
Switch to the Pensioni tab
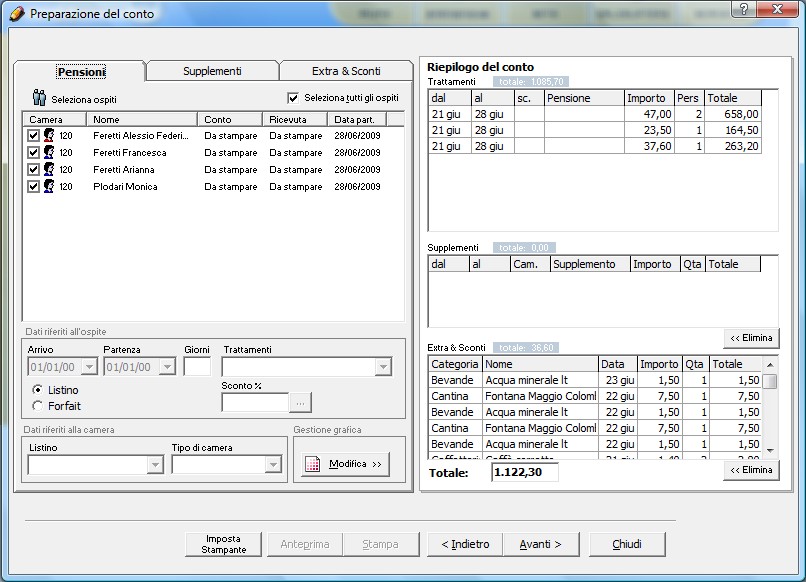coord(81,71)
